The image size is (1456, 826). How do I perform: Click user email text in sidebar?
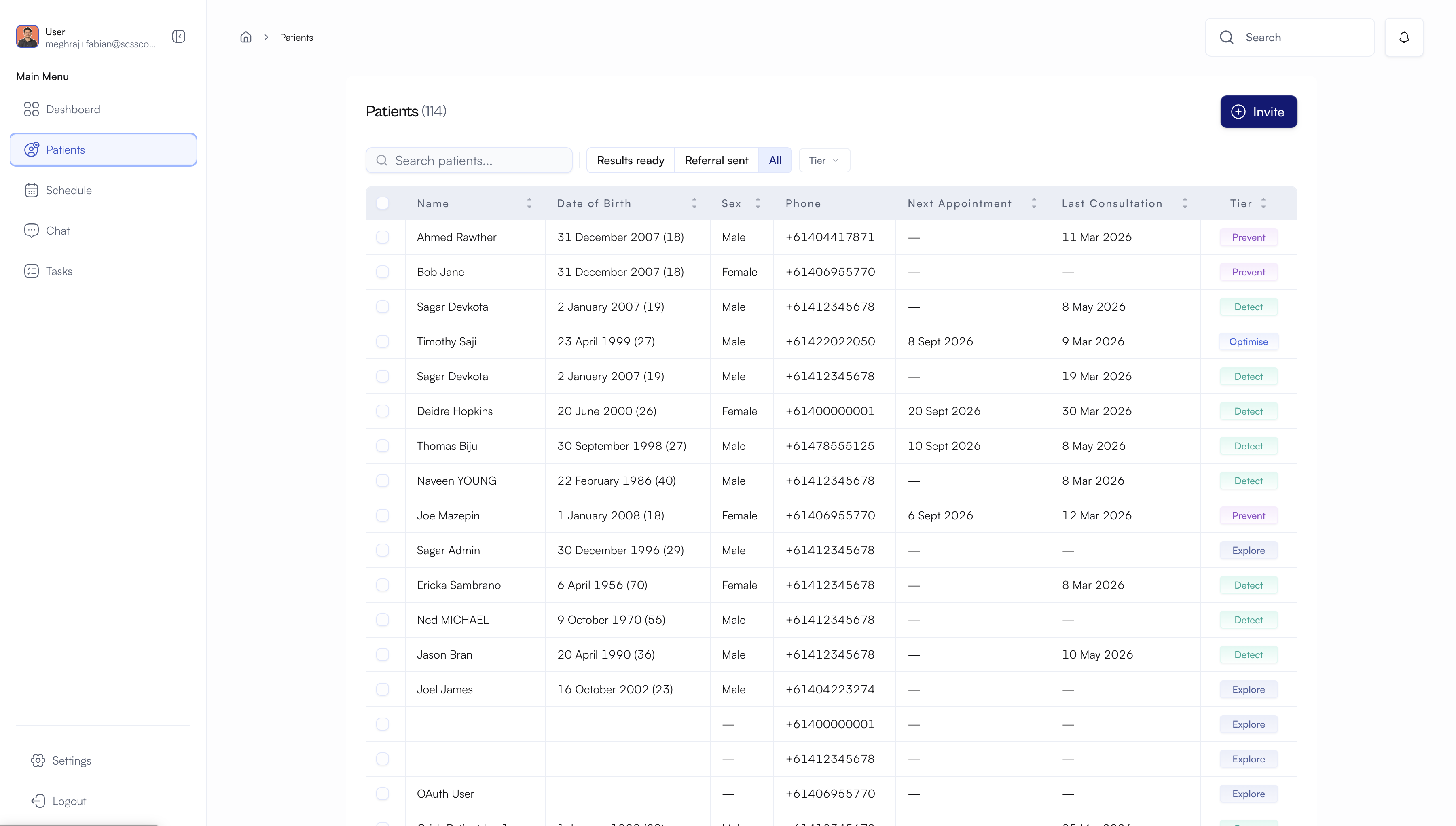pyautogui.click(x=100, y=44)
